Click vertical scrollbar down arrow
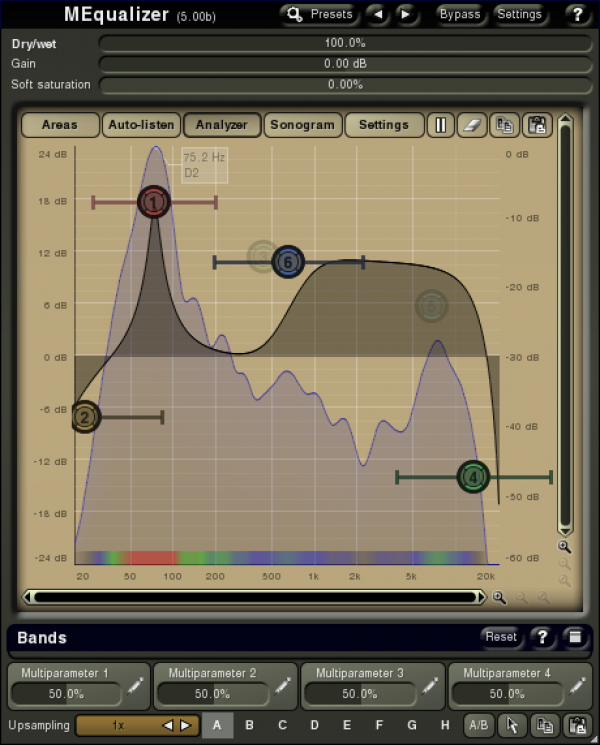This screenshot has height=745, width=600. pyautogui.click(x=565, y=531)
